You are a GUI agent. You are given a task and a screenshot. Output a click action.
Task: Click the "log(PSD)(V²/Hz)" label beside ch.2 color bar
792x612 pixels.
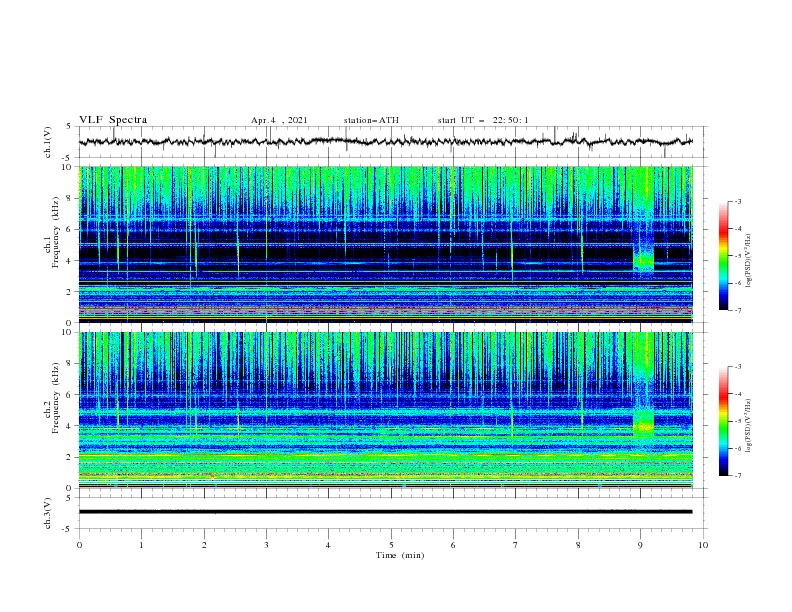(x=749, y=426)
